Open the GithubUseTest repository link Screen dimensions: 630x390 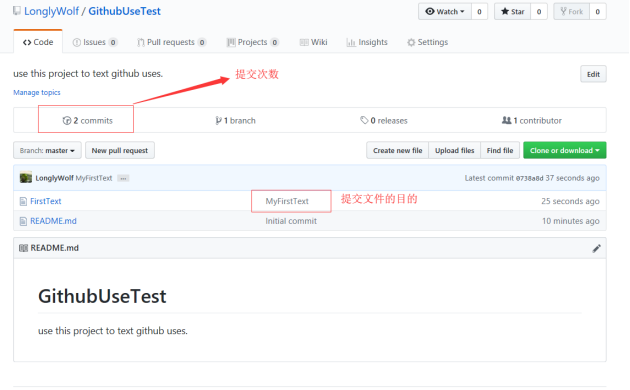125,11
